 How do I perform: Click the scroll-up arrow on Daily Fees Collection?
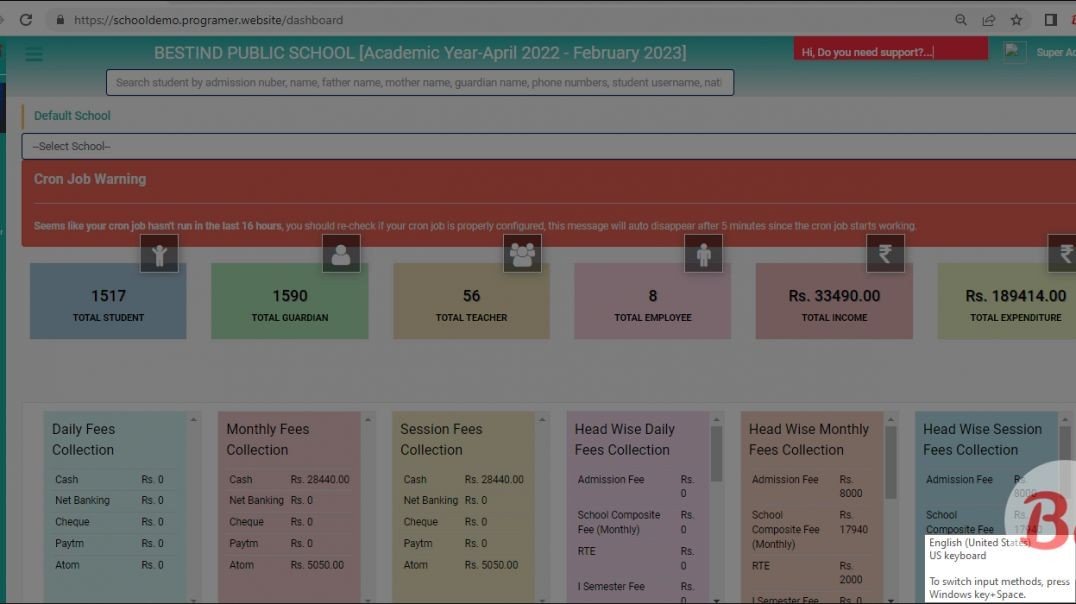click(192, 418)
